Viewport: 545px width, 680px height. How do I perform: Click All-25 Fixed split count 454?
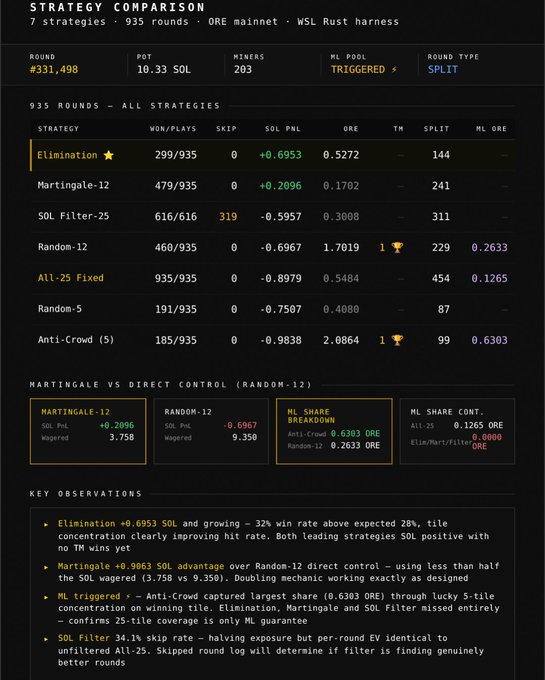[441, 278]
